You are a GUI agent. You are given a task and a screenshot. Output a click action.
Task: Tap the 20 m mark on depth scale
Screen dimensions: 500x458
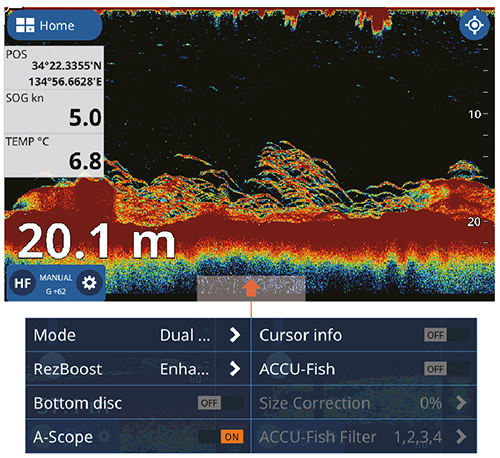point(474,221)
